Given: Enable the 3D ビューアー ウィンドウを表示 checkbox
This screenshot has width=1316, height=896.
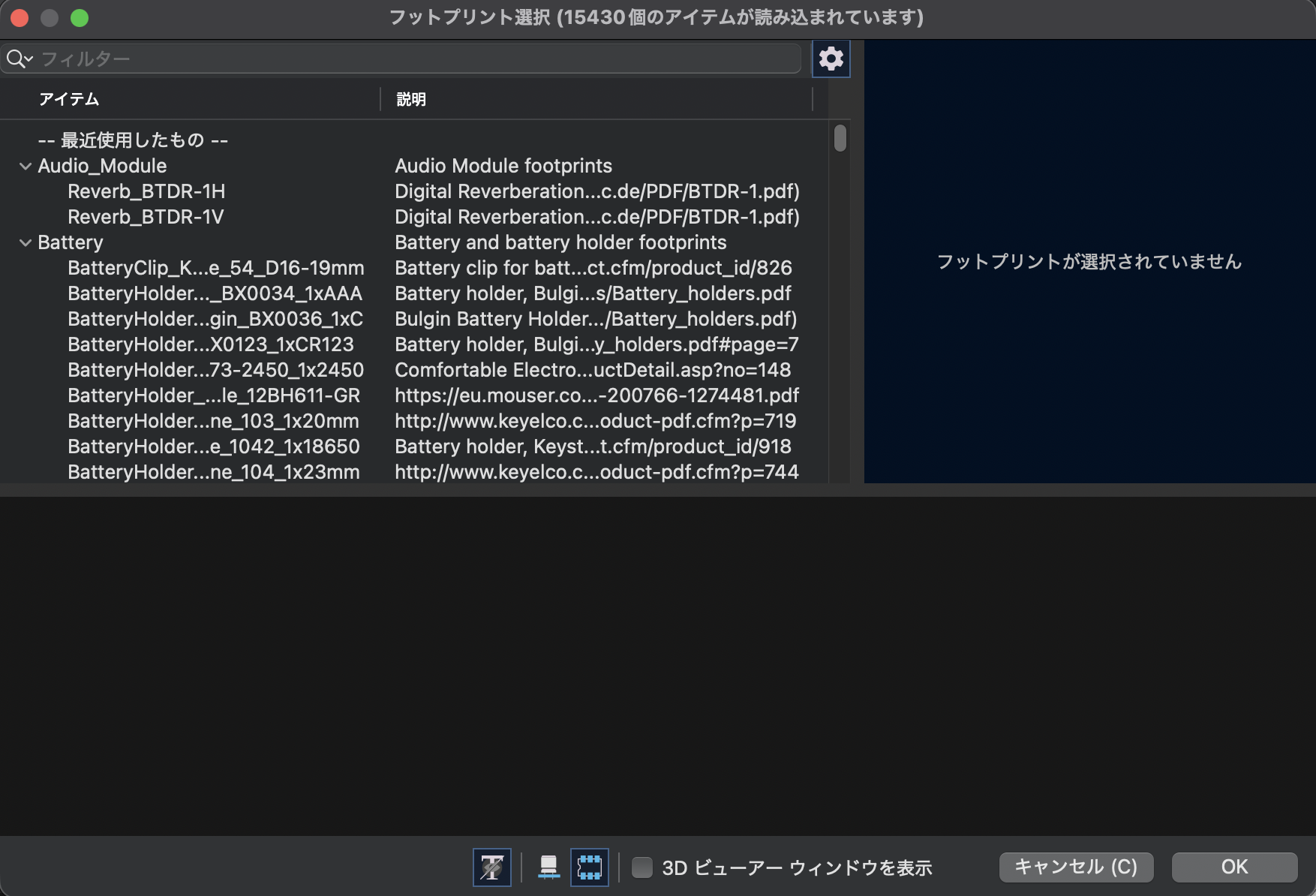Looking at the screenshot, I should (642, 867).
